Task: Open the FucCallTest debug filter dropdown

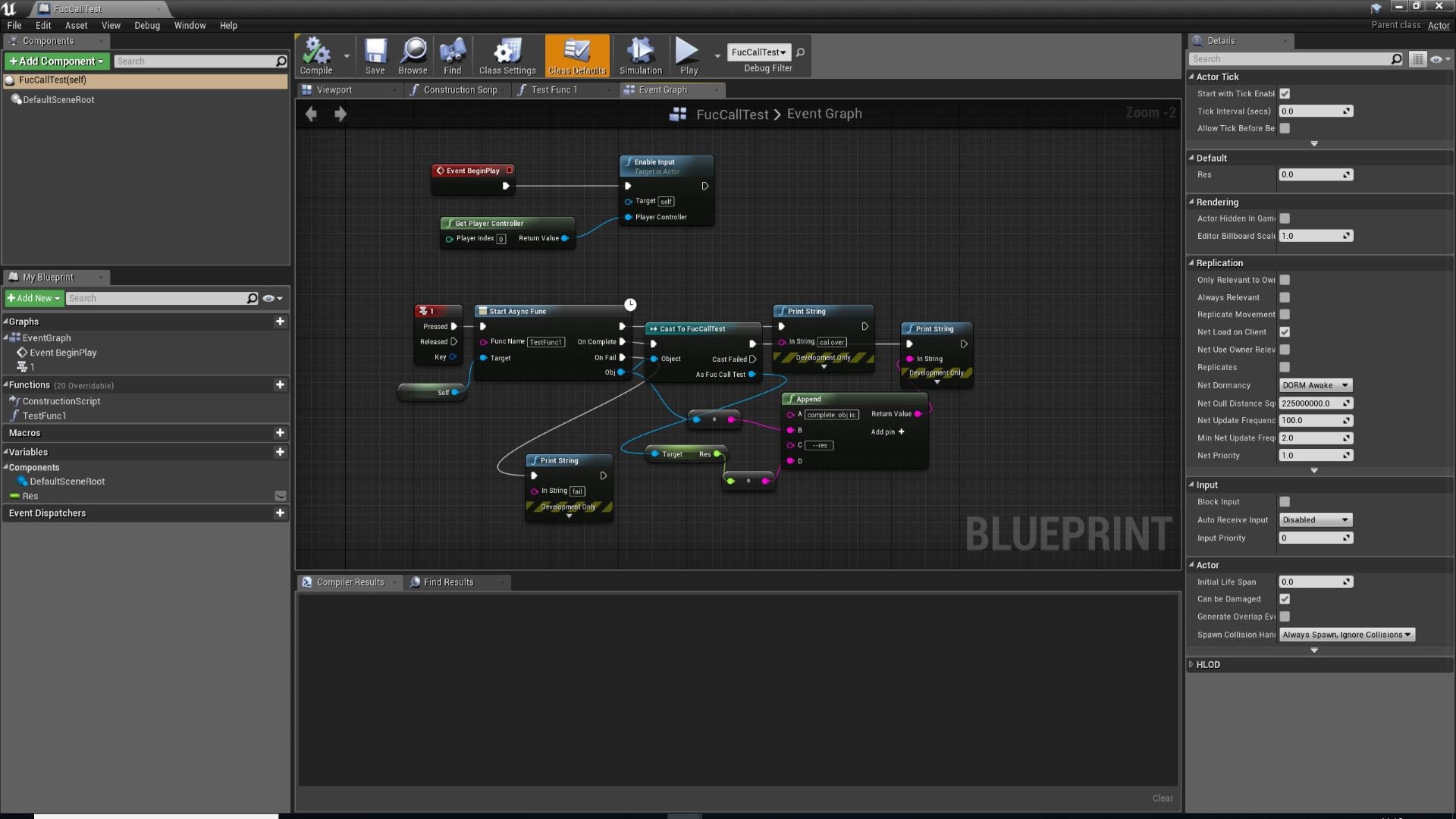Action: (758, 52)
